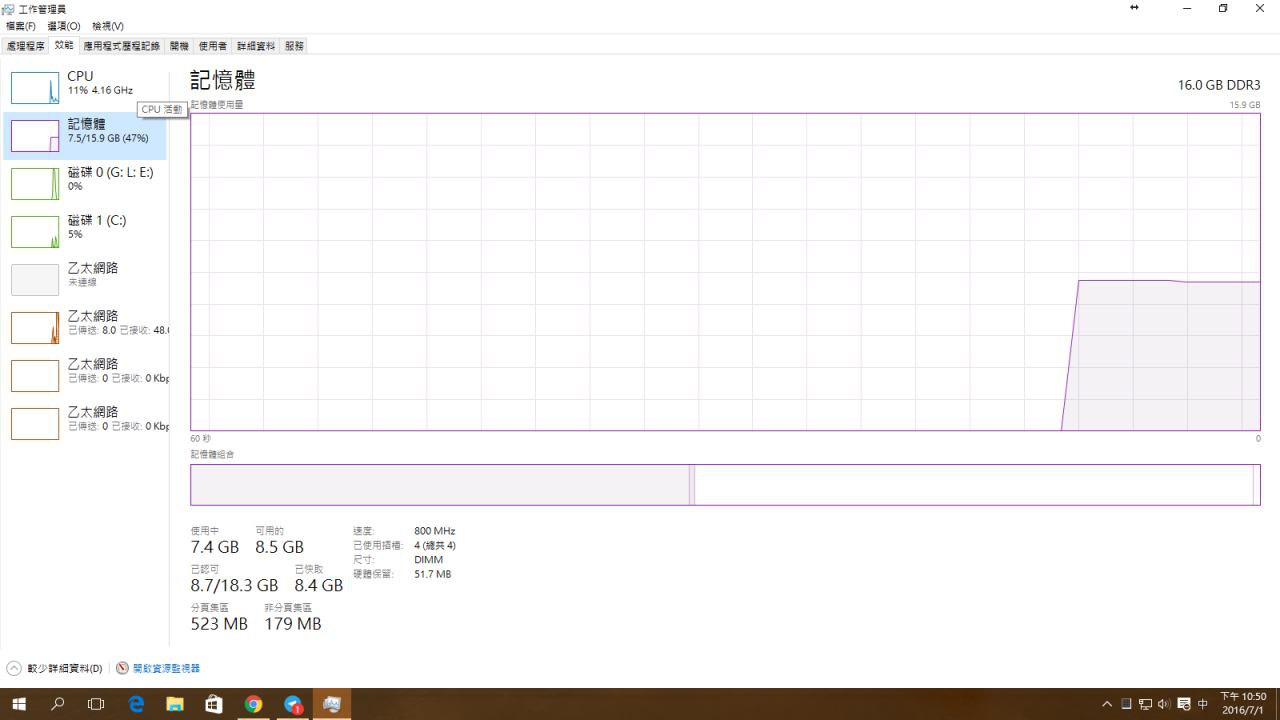Open the 選項(O) menu
This screenshot has width=1280, height=720.
[64, 26]
